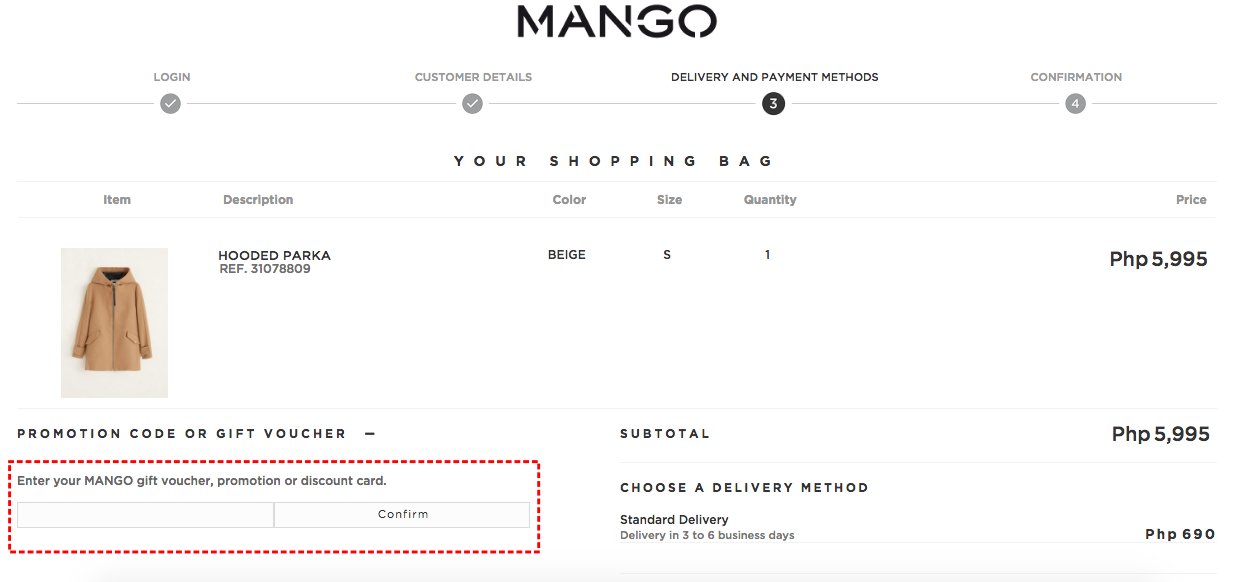The height and width of the screenshot is (582, 1239).
Task: Select the Login step checkmark circle
Action: coord(171,104)
